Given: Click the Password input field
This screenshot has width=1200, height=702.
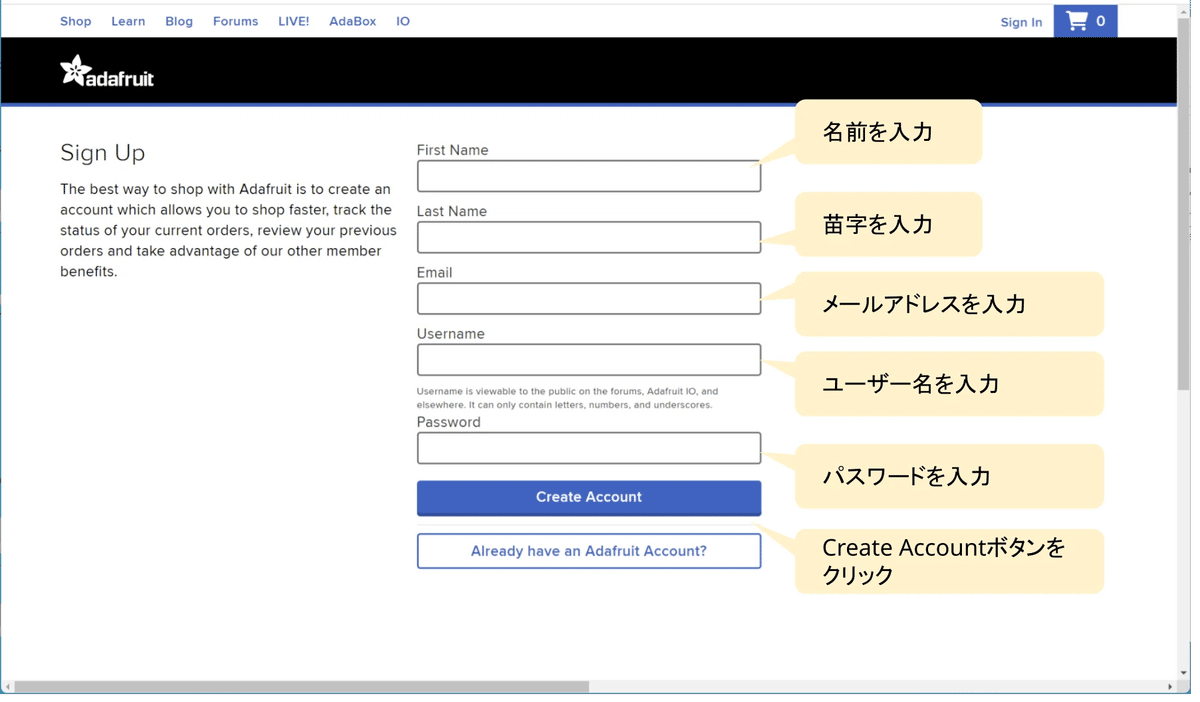Looking at the screenshot, I should pyautogui.click(x=588, y=447).
